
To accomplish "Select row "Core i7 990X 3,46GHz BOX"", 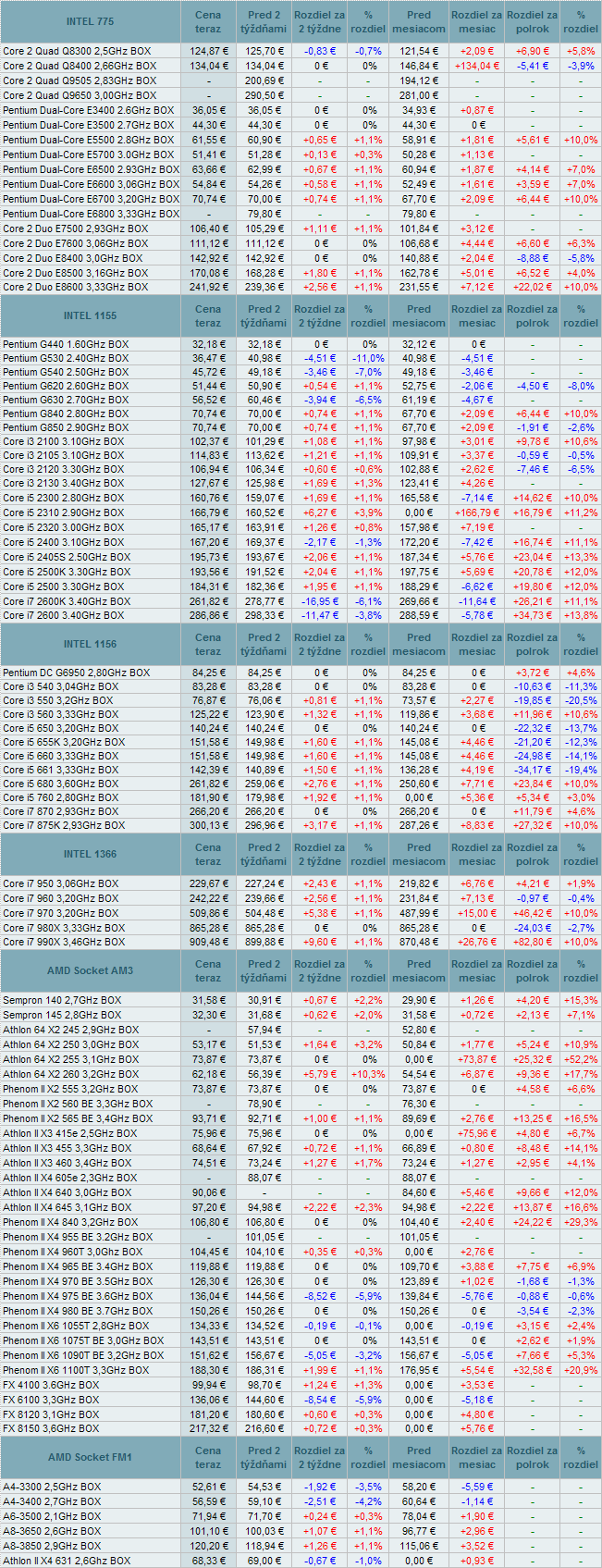I will click(301, 942).
